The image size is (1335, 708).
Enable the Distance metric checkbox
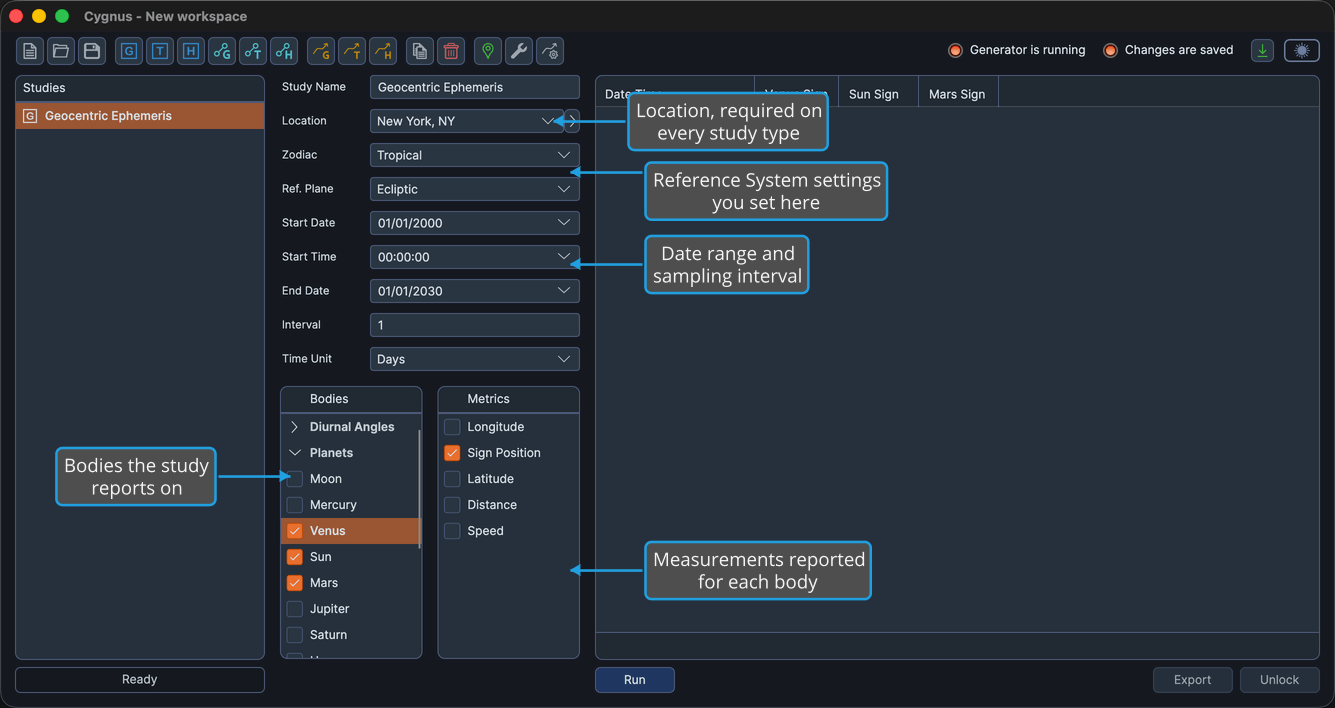click(452, 505)
